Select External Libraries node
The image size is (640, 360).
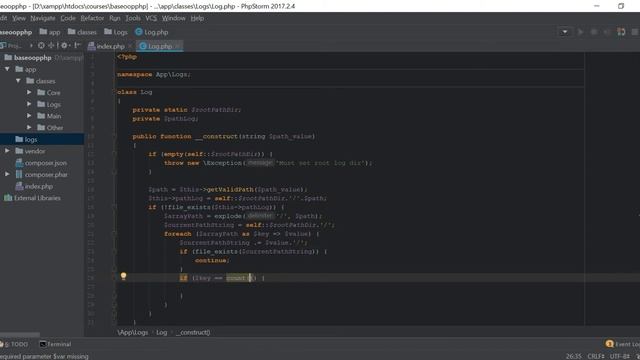(32, 198)
